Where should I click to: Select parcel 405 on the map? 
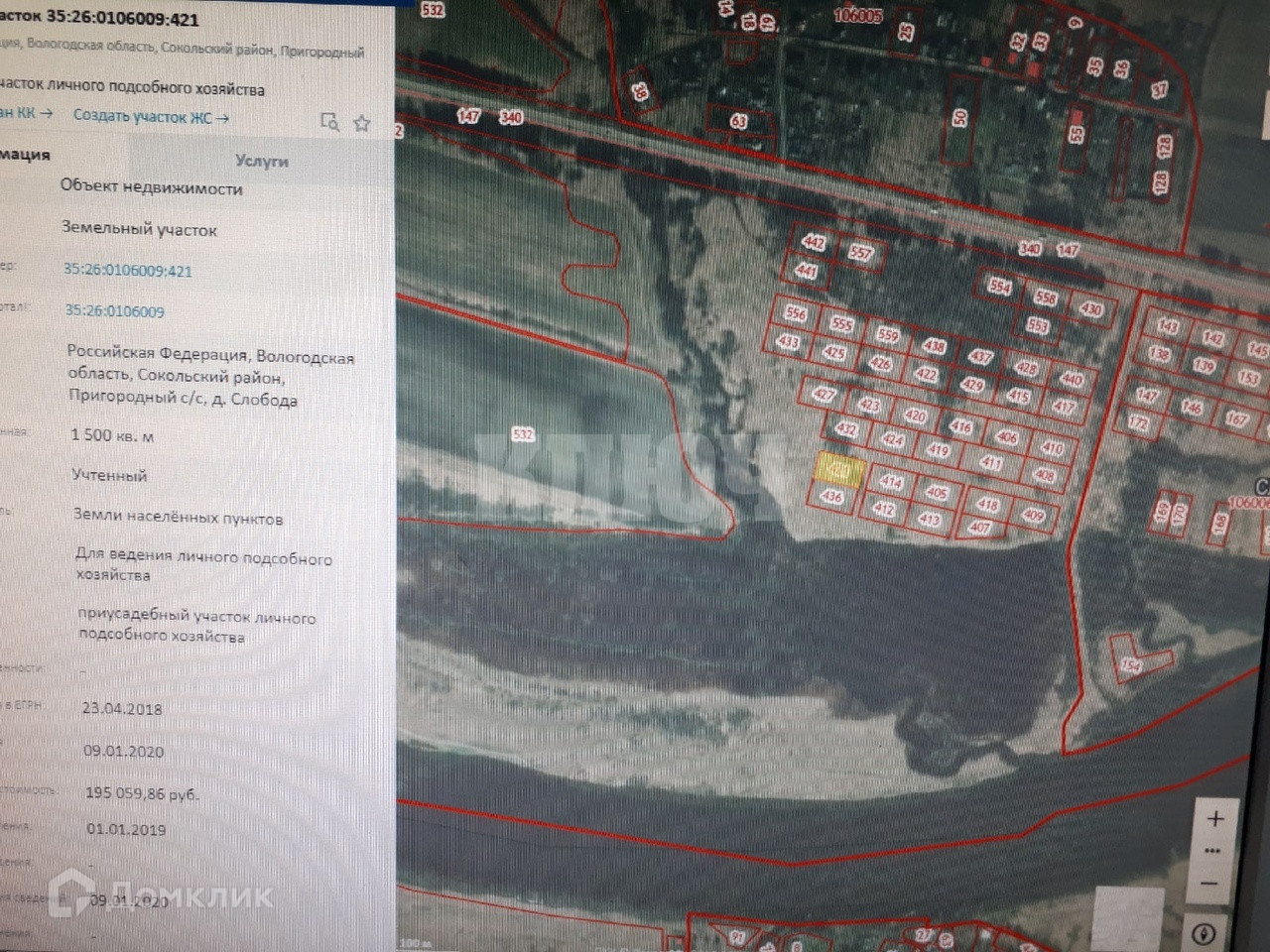(938, 493)
